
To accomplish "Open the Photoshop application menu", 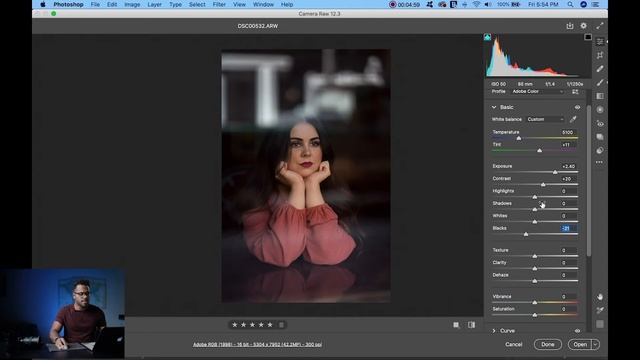I will pyautogui.click(x=68, y=4).
